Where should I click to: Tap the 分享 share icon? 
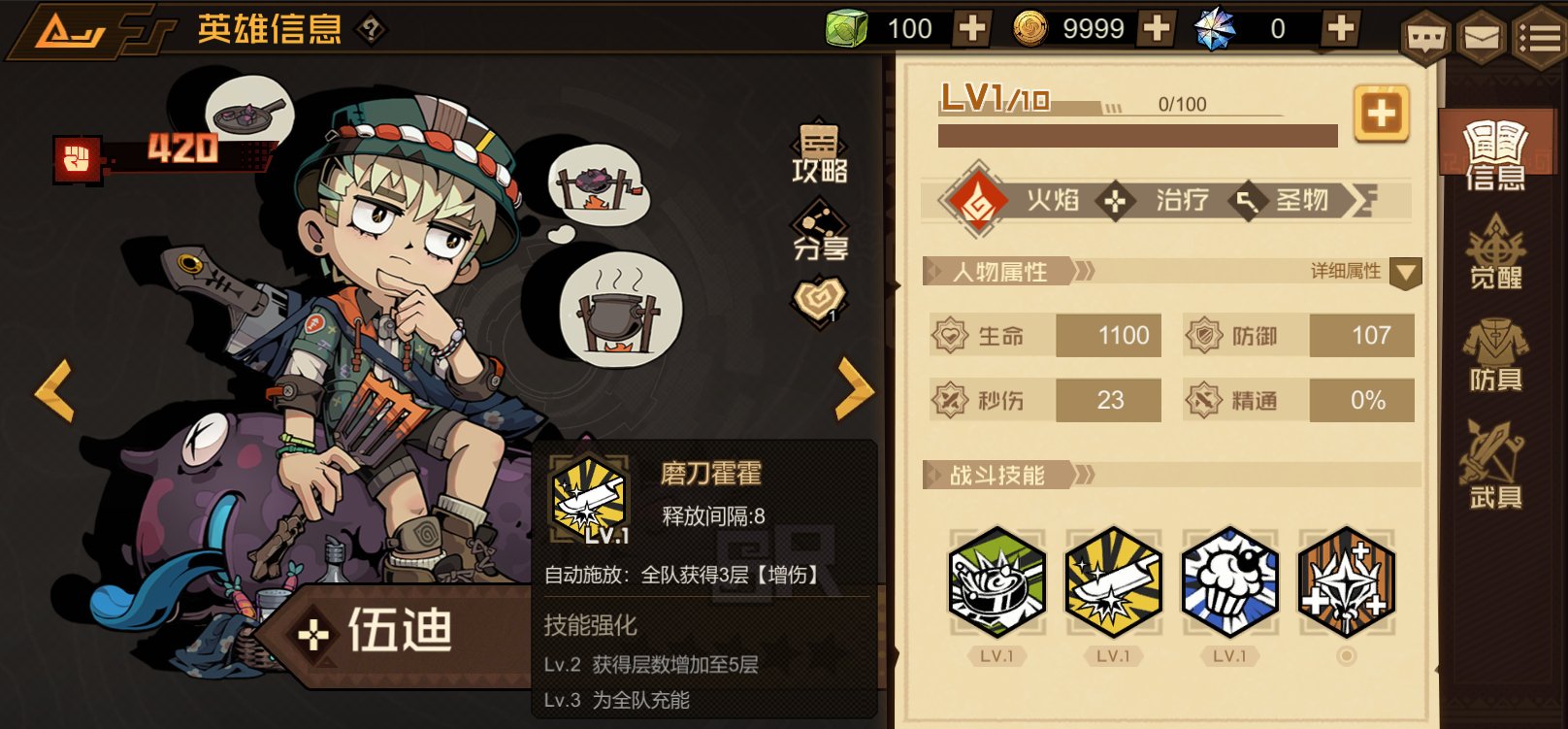820,231
